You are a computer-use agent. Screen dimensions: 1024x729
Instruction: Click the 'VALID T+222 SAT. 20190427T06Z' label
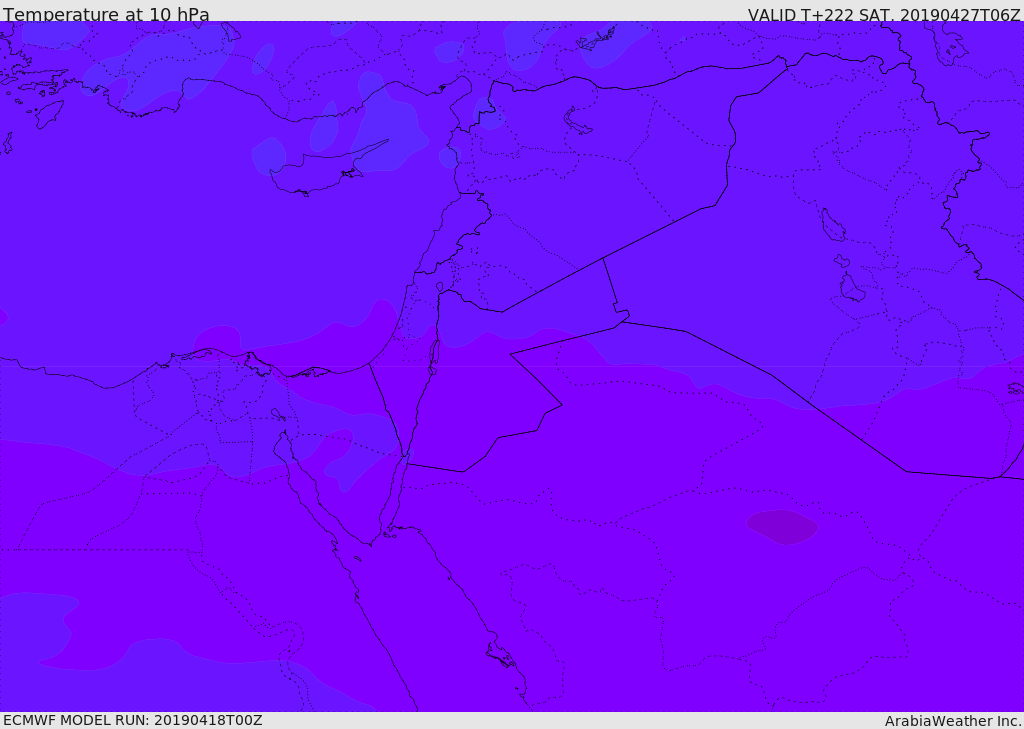click(x=884, y=14)
